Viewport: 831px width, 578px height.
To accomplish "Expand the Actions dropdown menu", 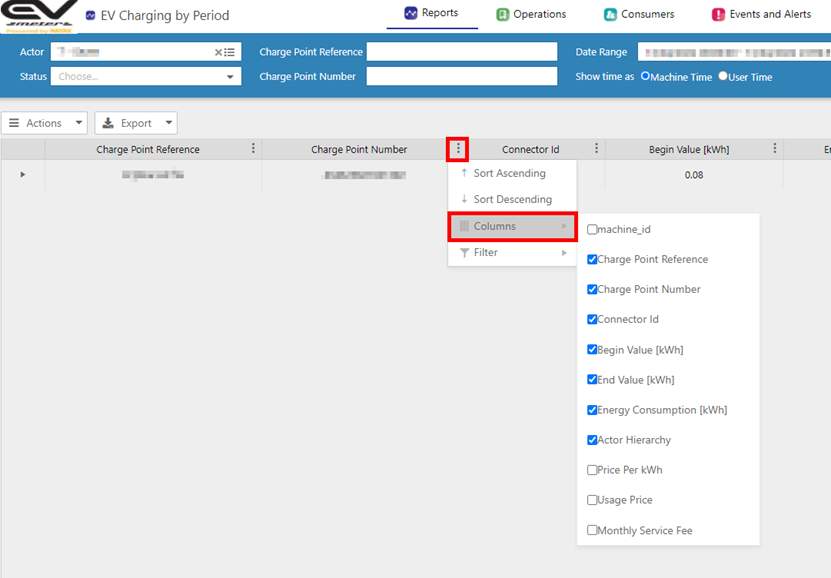I will (44, 123).
